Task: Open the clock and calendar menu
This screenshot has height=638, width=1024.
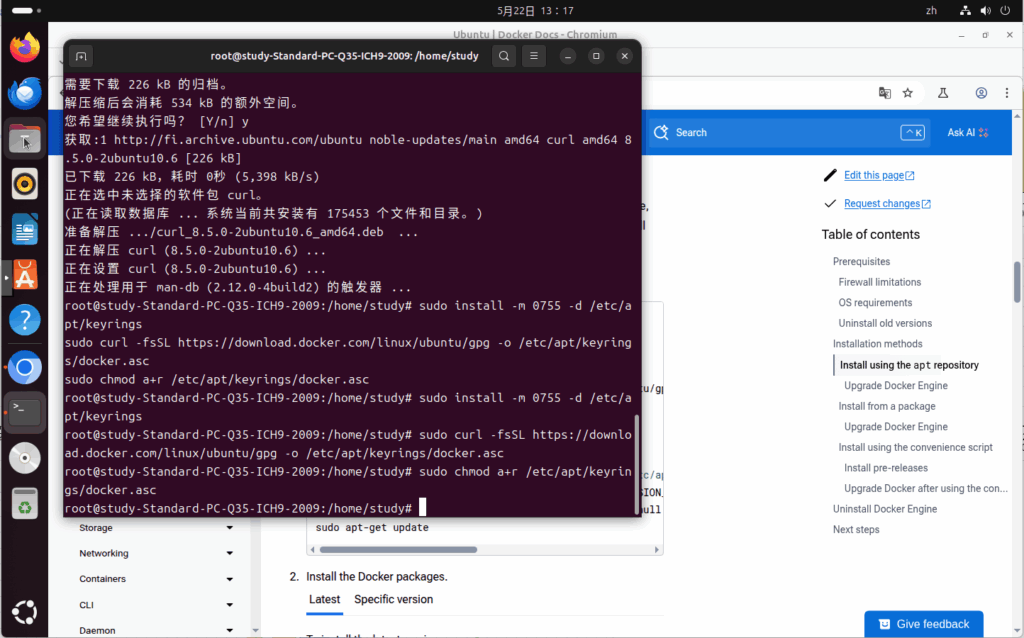Action: click(x=535, y=10)
